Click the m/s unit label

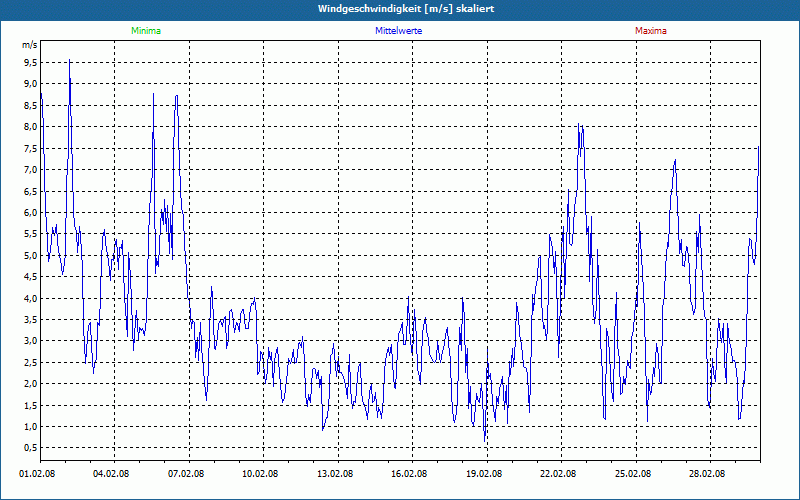coord(30,45)
